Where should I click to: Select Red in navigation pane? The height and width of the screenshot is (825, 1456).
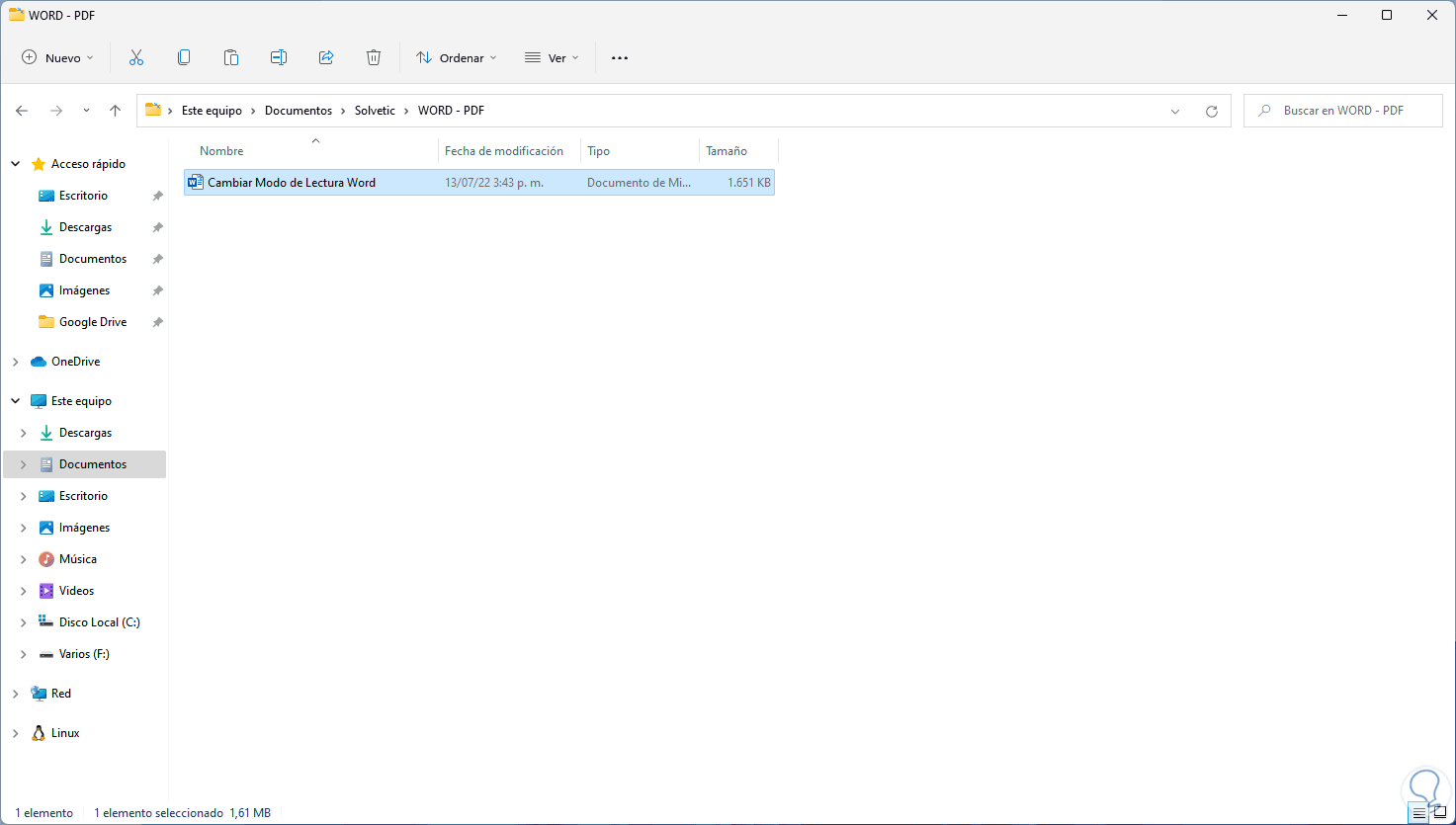click(x=61, y=694)
